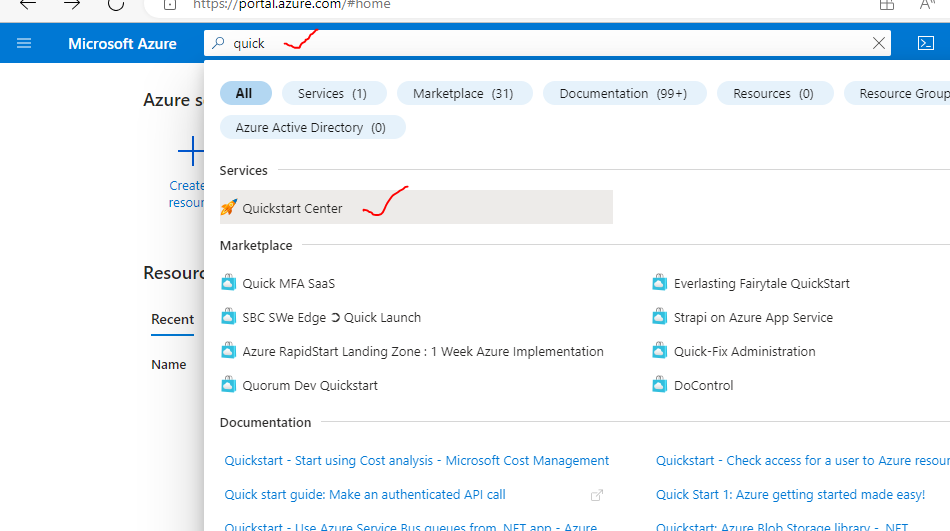Click the browser reload icon
The width and height of the screenshot is (950, 531).
(x=116, y=4)
